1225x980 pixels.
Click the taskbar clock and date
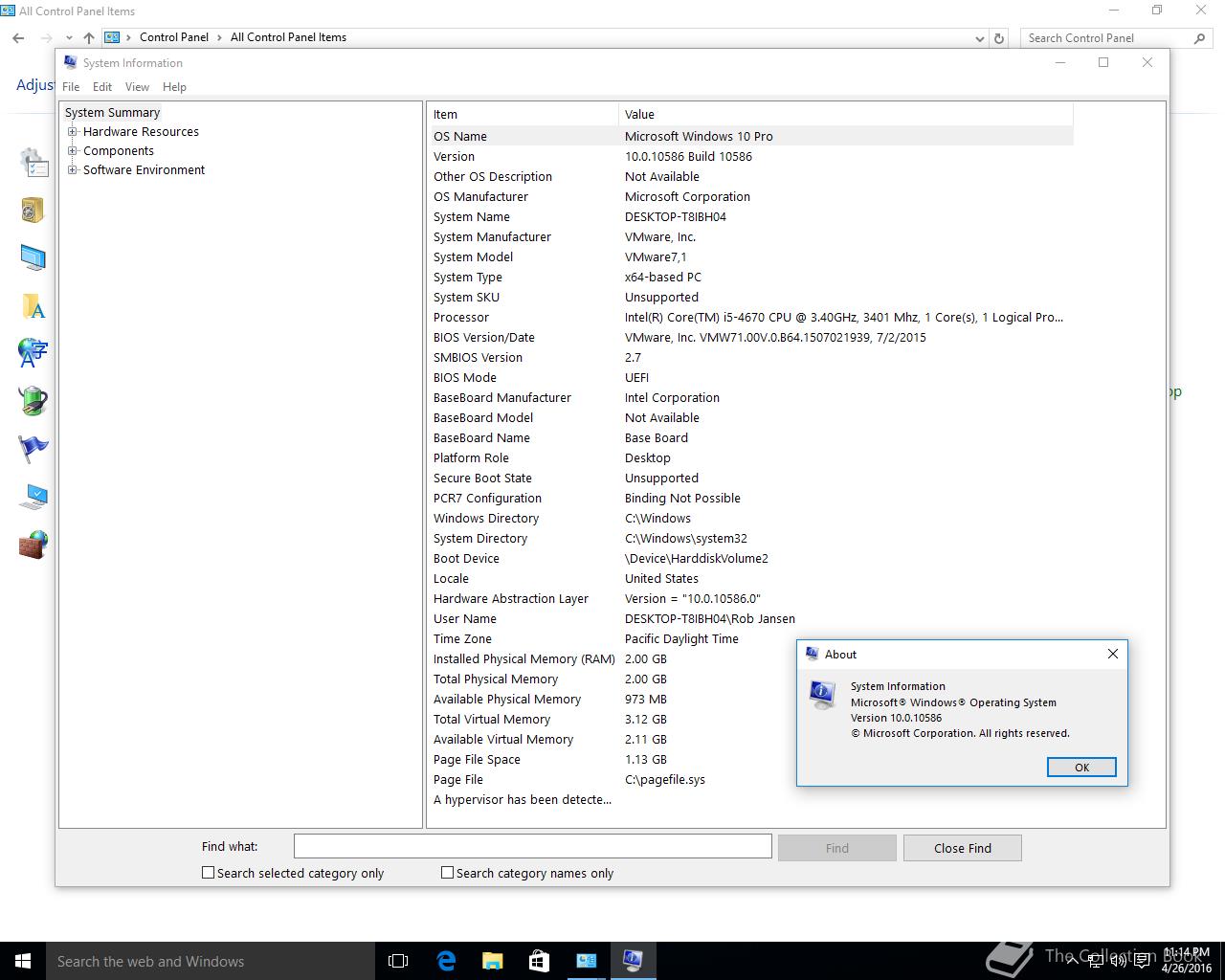(x=1187, y=961)
